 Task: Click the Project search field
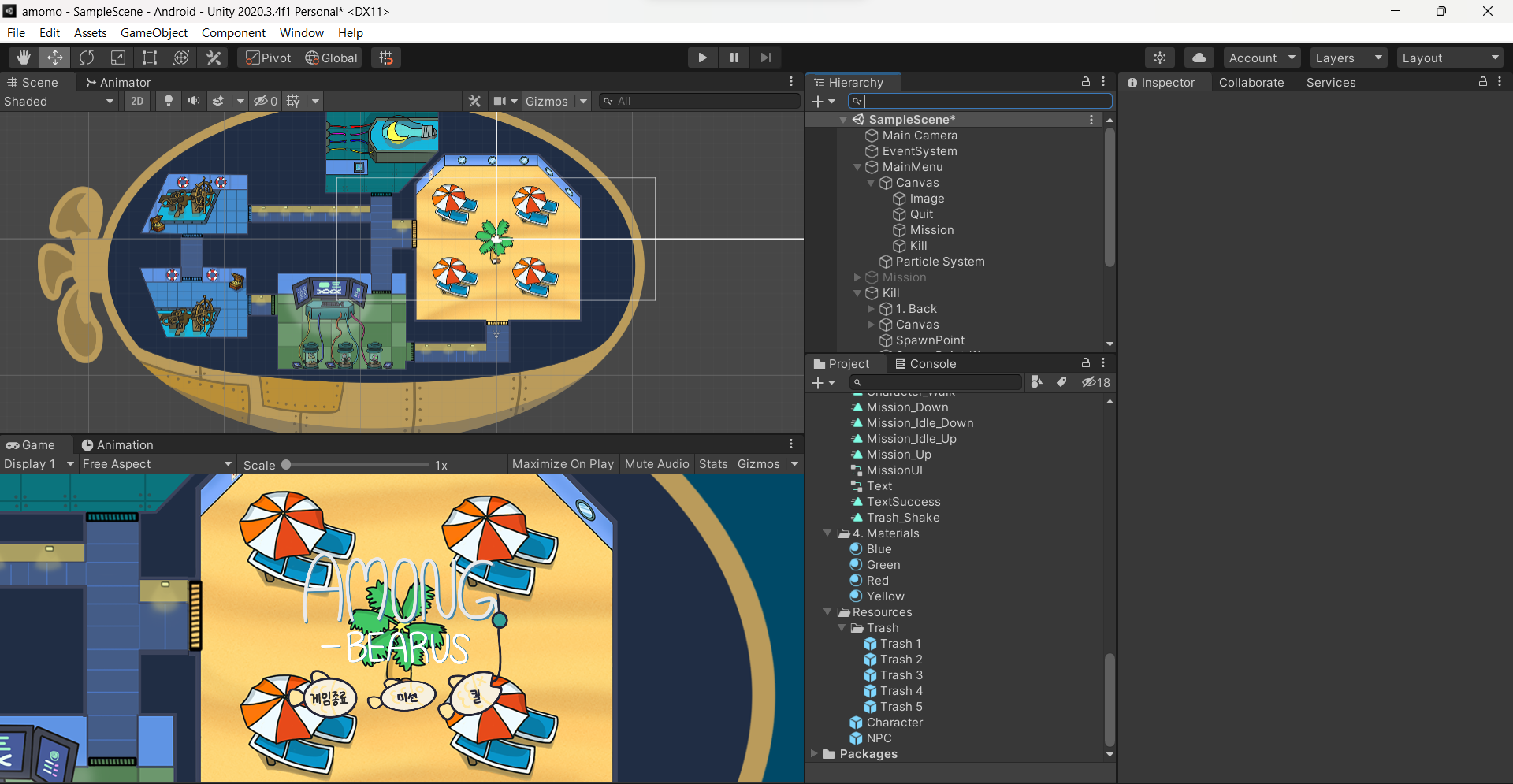935,382
